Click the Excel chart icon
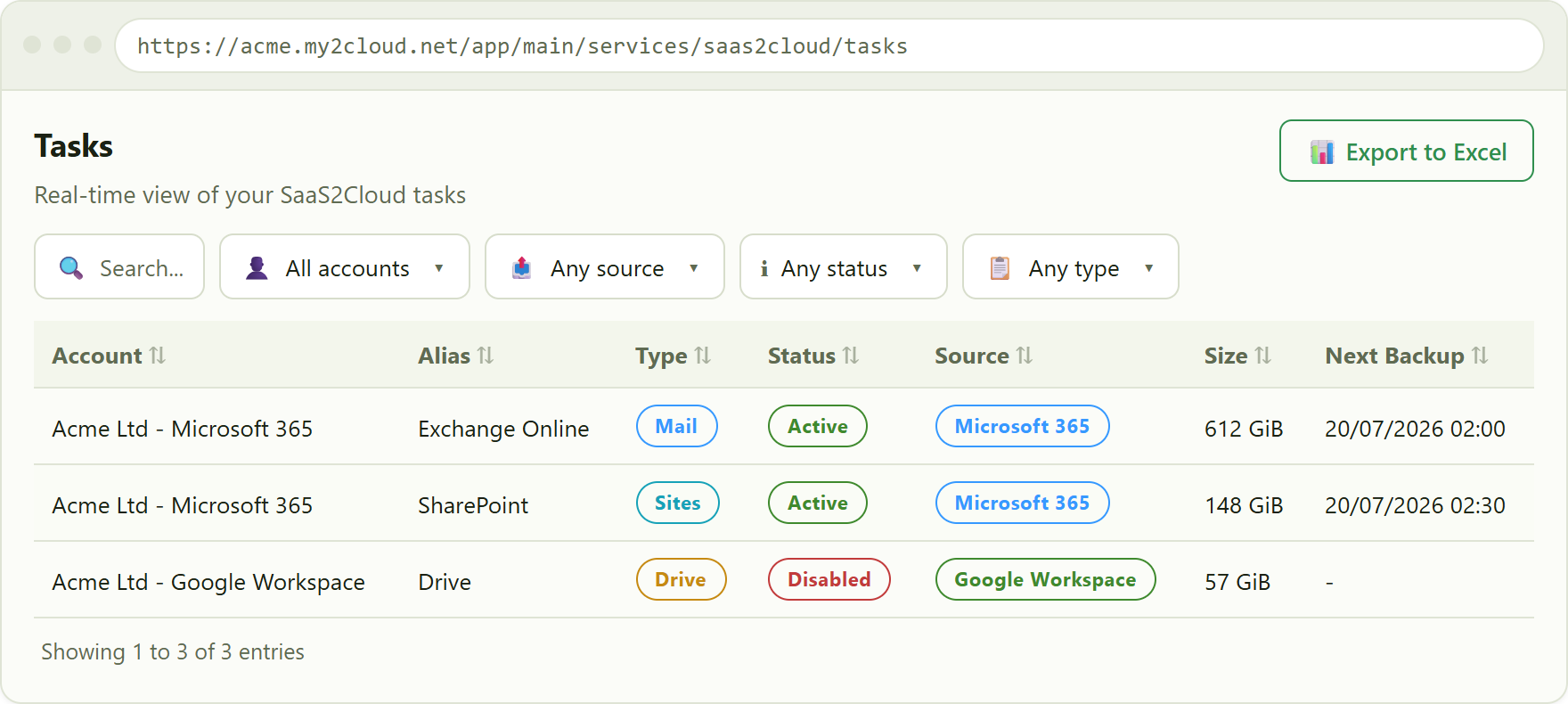This screenshot has height=704, width=1568. pyautogui.click(x=1322, y=151)
